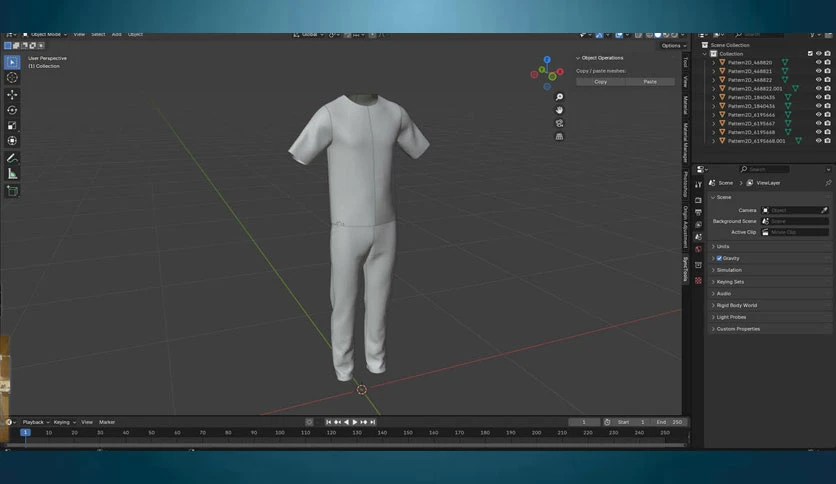Hide Pattern2D_6195668.001 in viewport

point(818,141)
